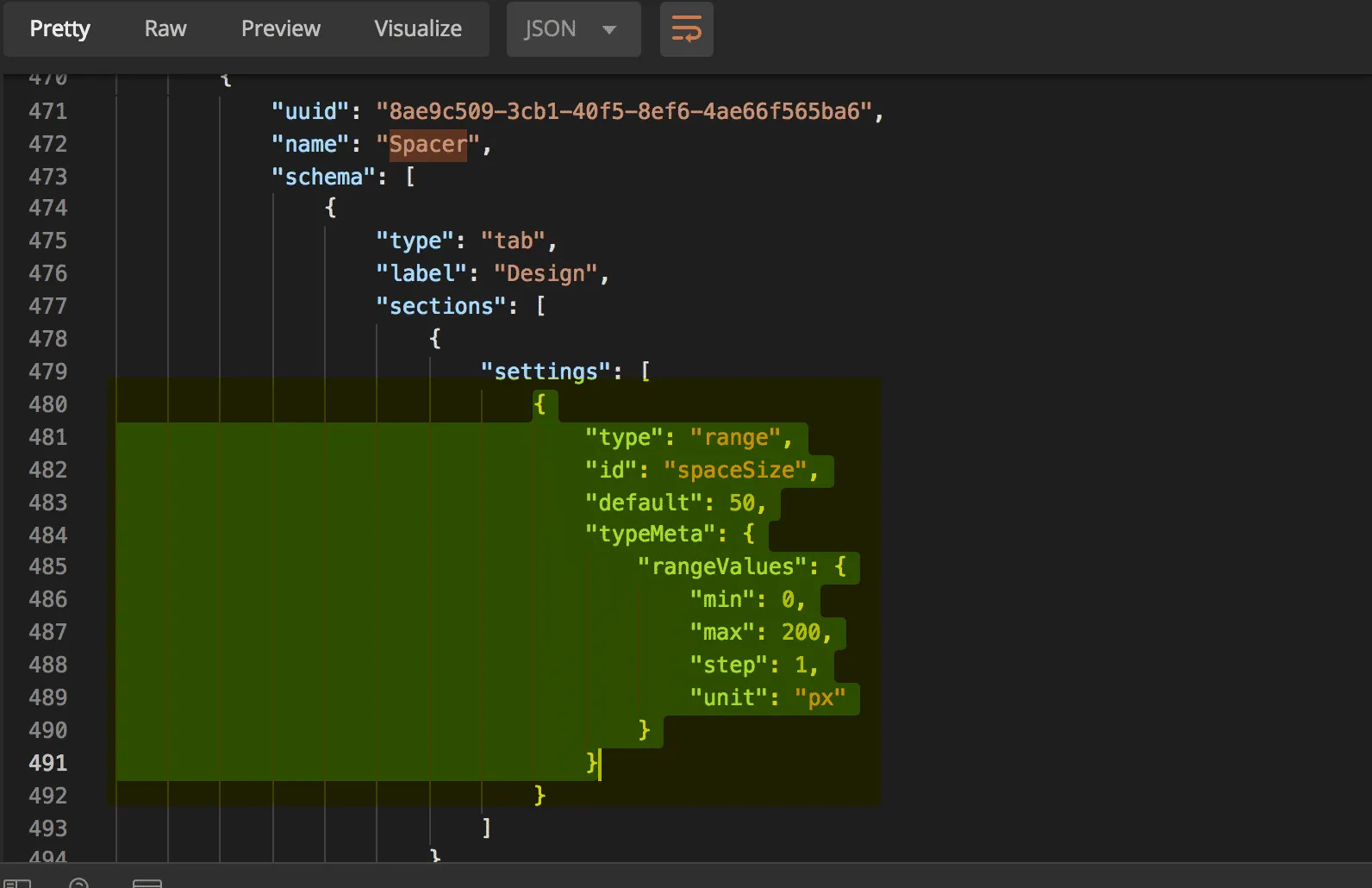Click line number 493 in gutter
1372x888 pixels.
pyautogui.click(x=48, y=829)
